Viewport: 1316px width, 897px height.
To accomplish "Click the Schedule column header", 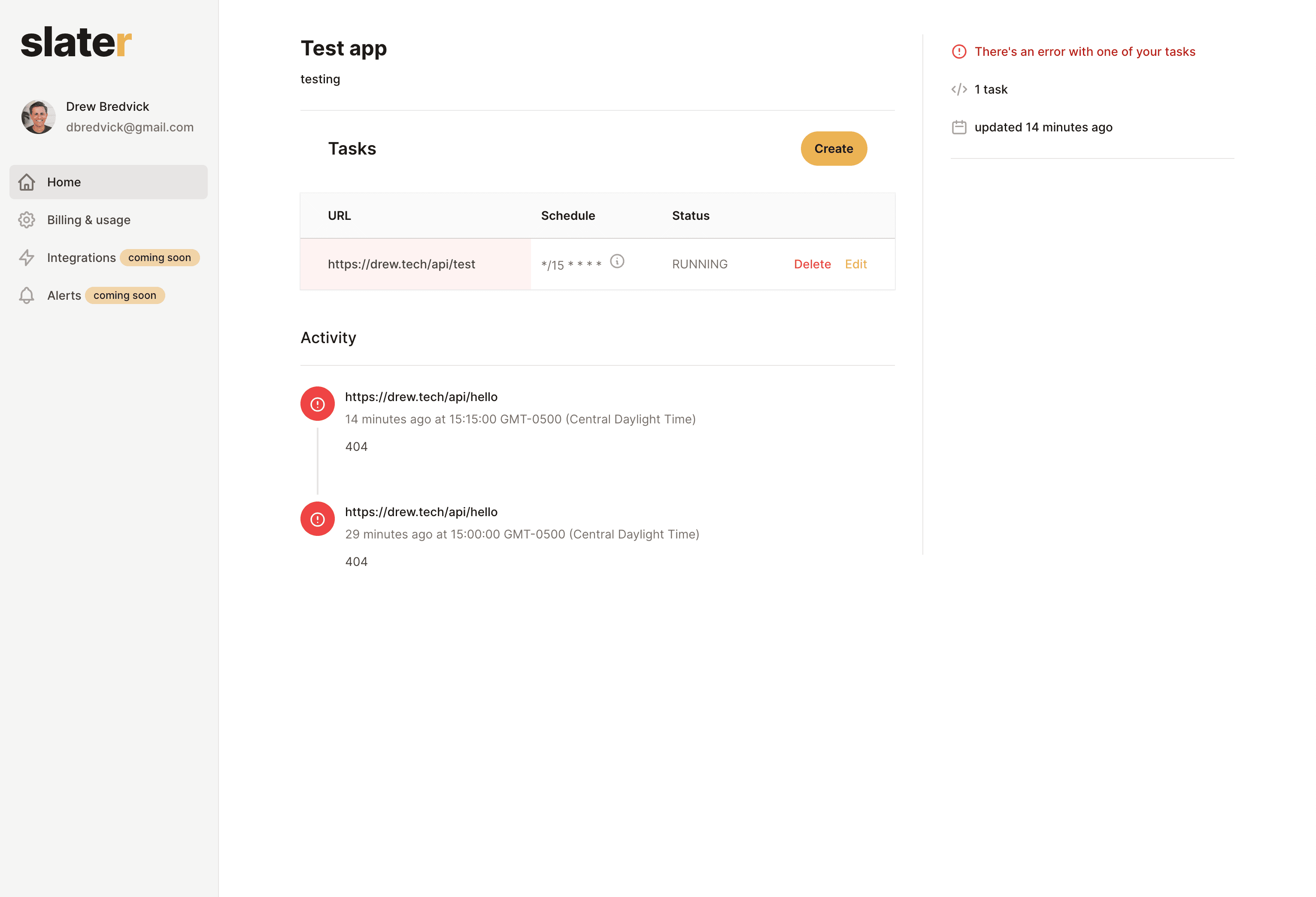I will (x=568, y=215).
